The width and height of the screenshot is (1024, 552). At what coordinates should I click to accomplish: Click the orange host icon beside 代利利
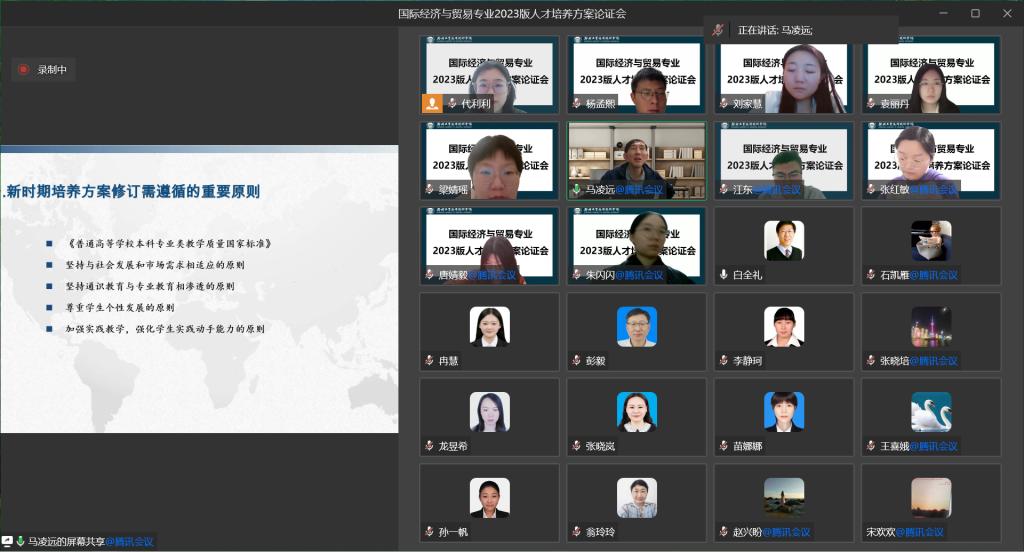click(x=432, y=103)
